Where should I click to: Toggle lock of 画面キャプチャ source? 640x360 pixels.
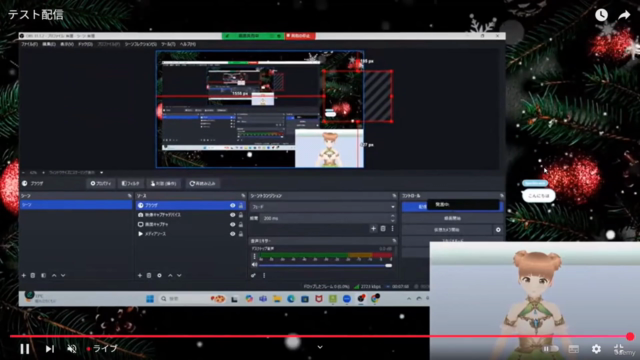pos(241,224)
